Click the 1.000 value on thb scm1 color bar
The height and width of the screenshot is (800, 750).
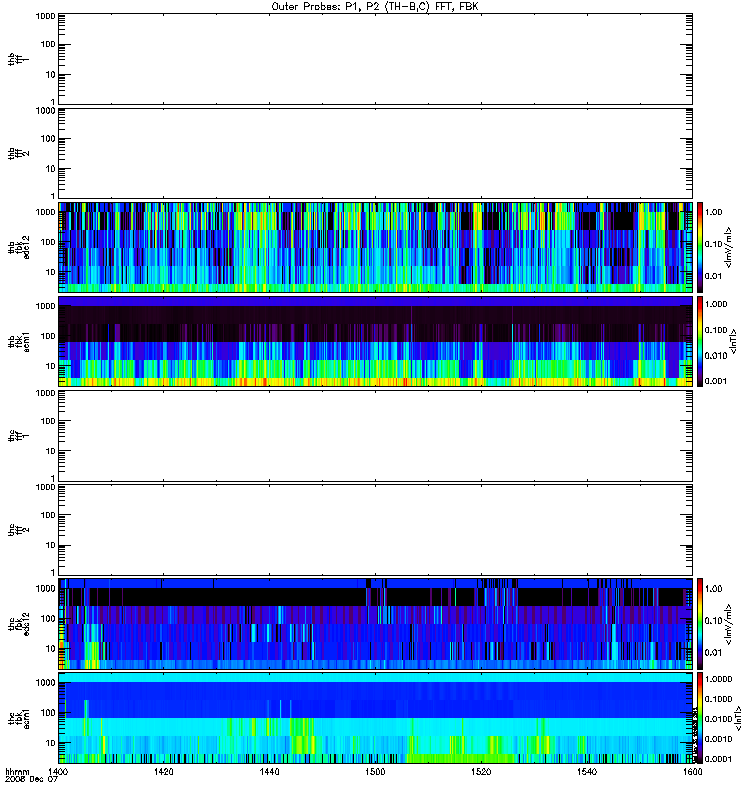pyautogui.click(x=716, y=304)
